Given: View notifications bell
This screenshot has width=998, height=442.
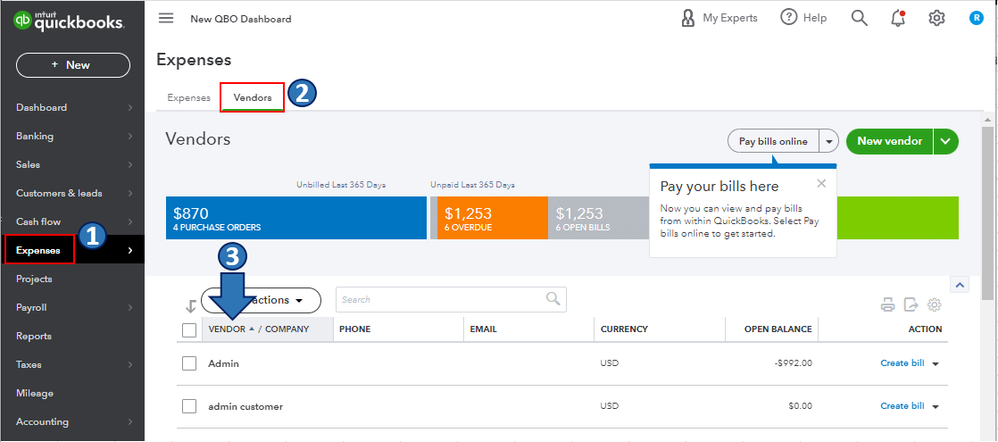Looking at the screenshot, I should (898, 18).
